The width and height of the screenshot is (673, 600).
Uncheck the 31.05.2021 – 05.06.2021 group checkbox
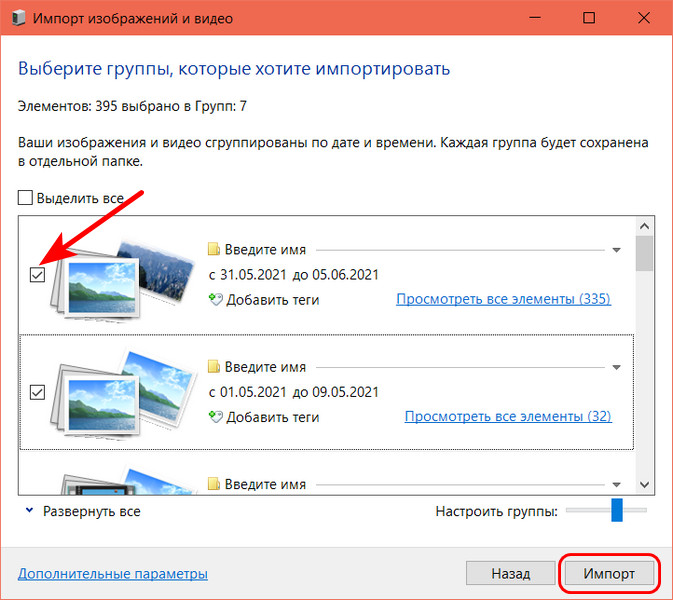coord(37,275)
